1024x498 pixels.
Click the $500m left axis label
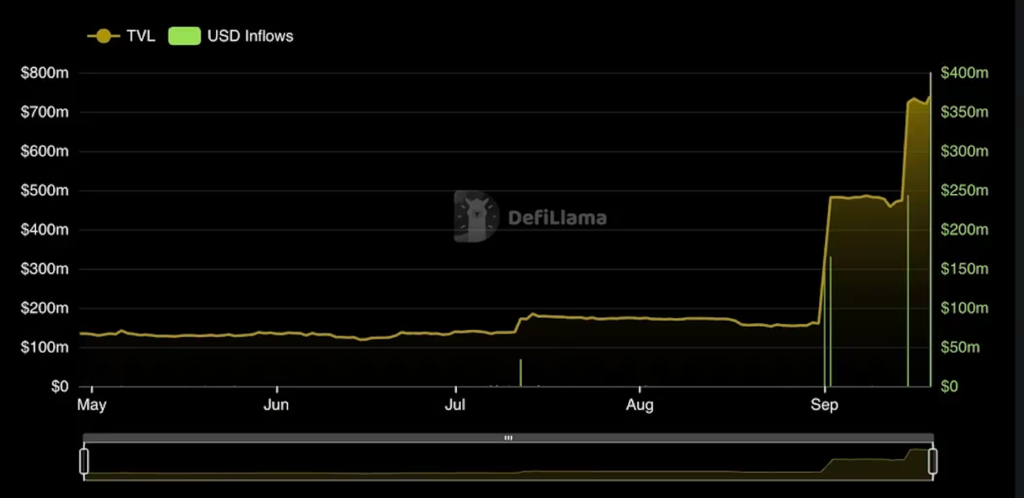pyautogui.click(x=45, y=191)
